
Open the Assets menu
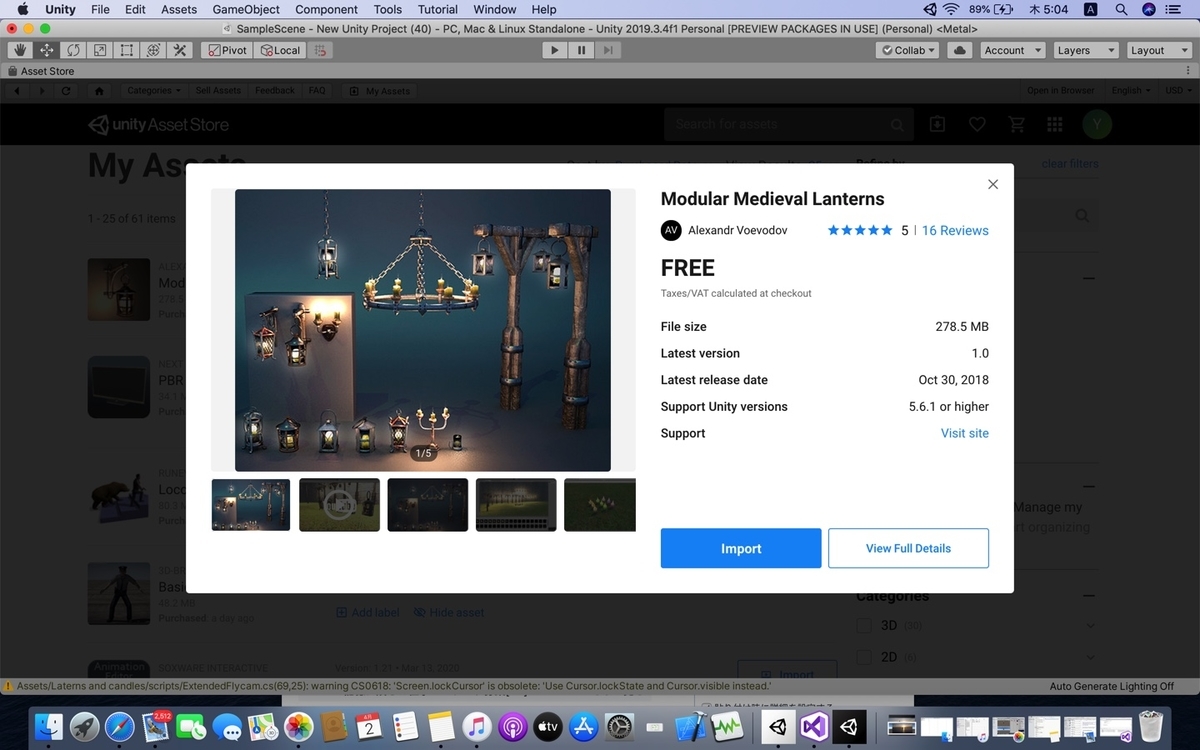pyautogui.click(x=179, y=9)
